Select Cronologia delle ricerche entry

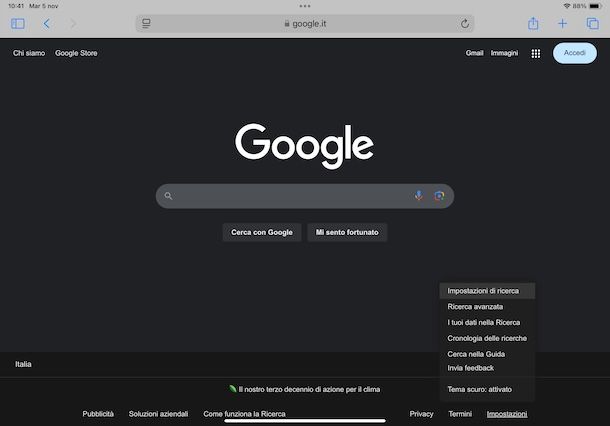pyautogui.click(x=487, y=338)
